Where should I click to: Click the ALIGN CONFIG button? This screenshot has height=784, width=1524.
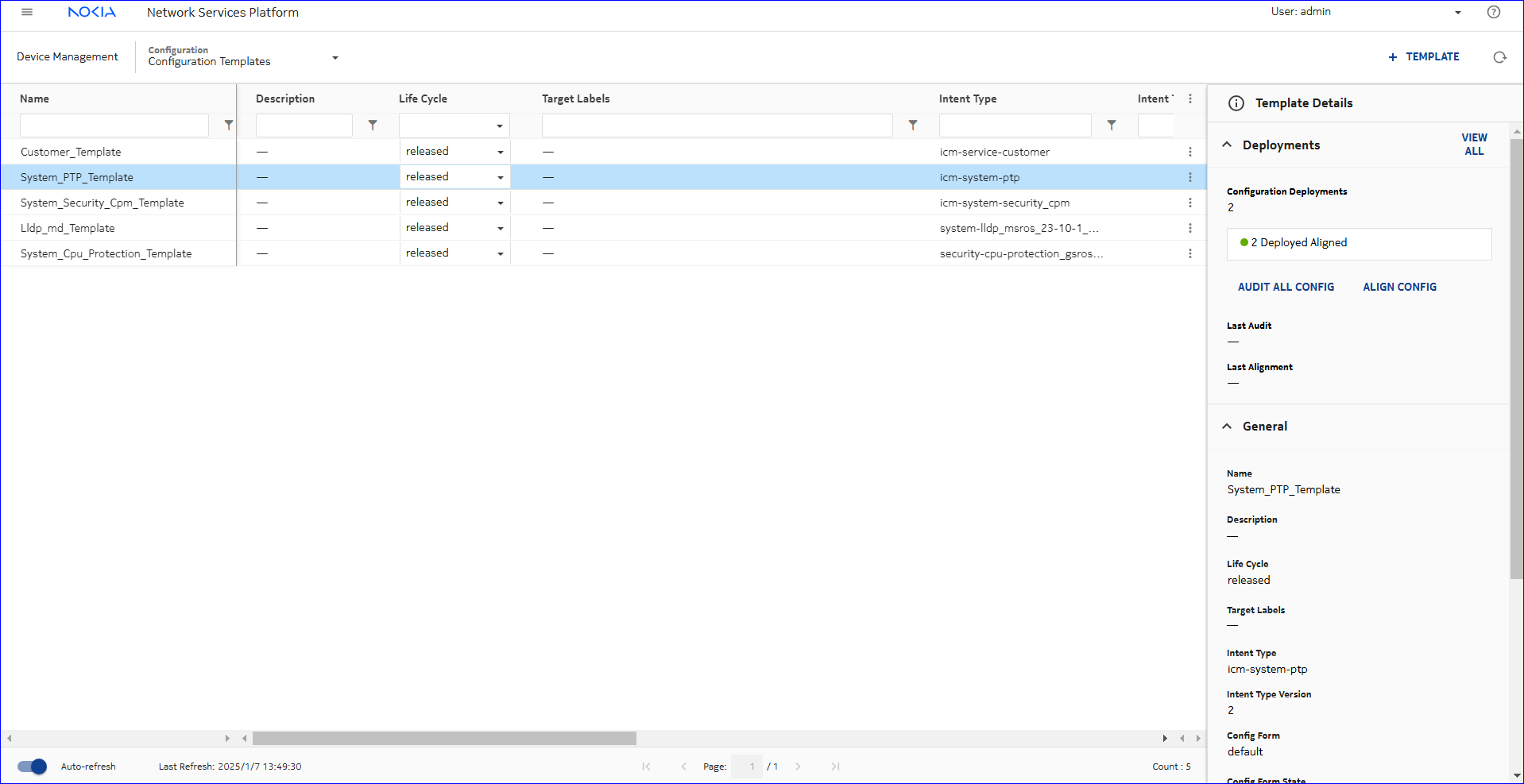pos(1399,287)
